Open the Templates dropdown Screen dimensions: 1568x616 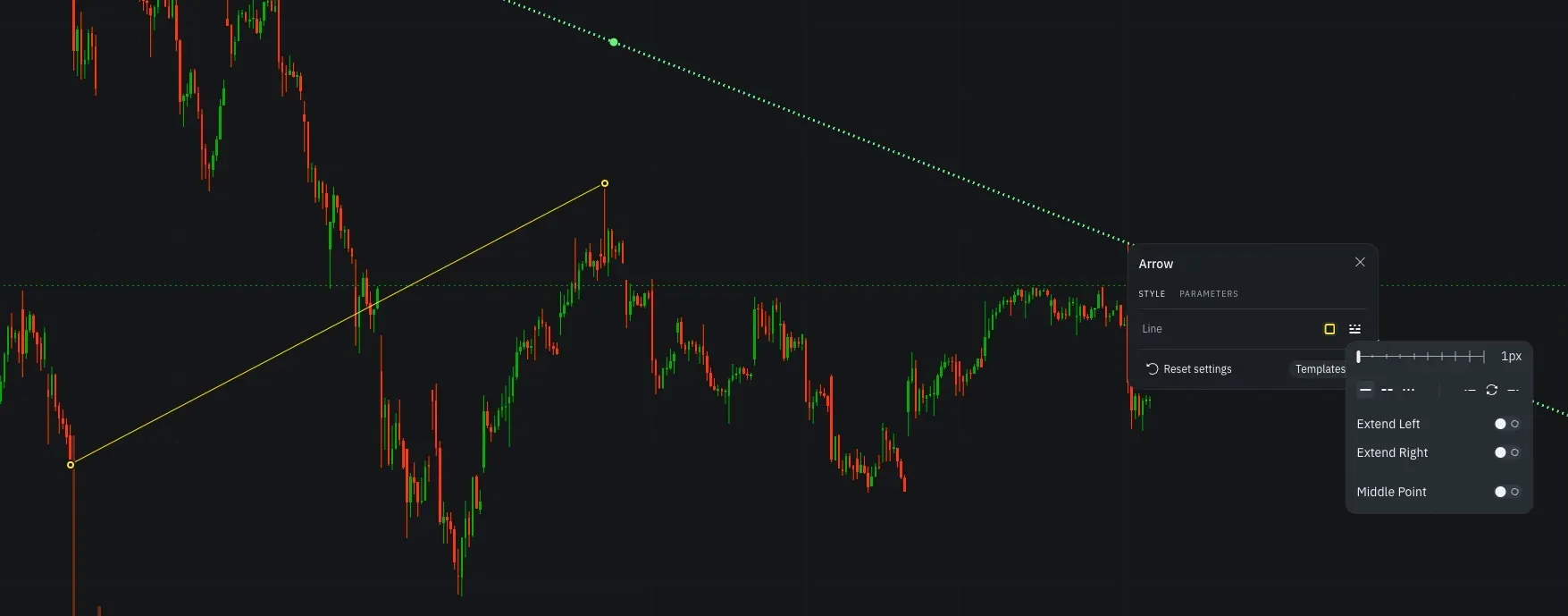(1319, 369)
